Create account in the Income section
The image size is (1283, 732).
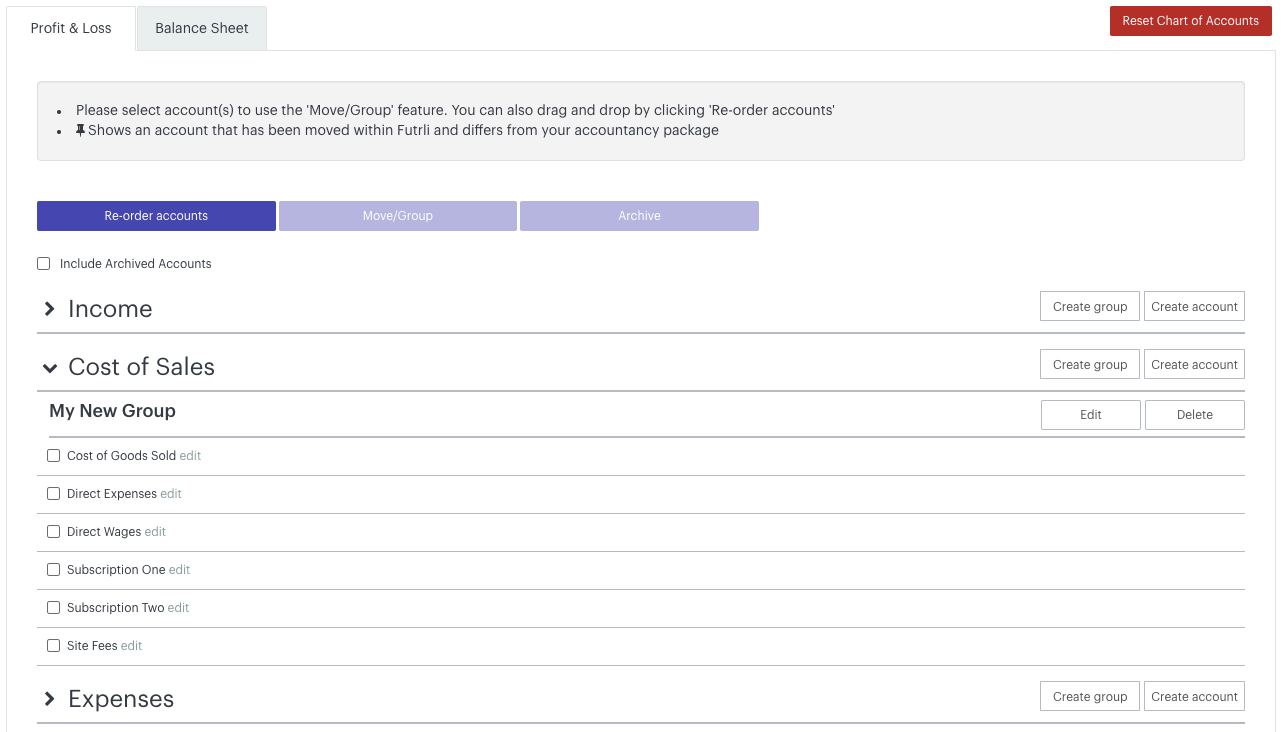pos(1194,307)
